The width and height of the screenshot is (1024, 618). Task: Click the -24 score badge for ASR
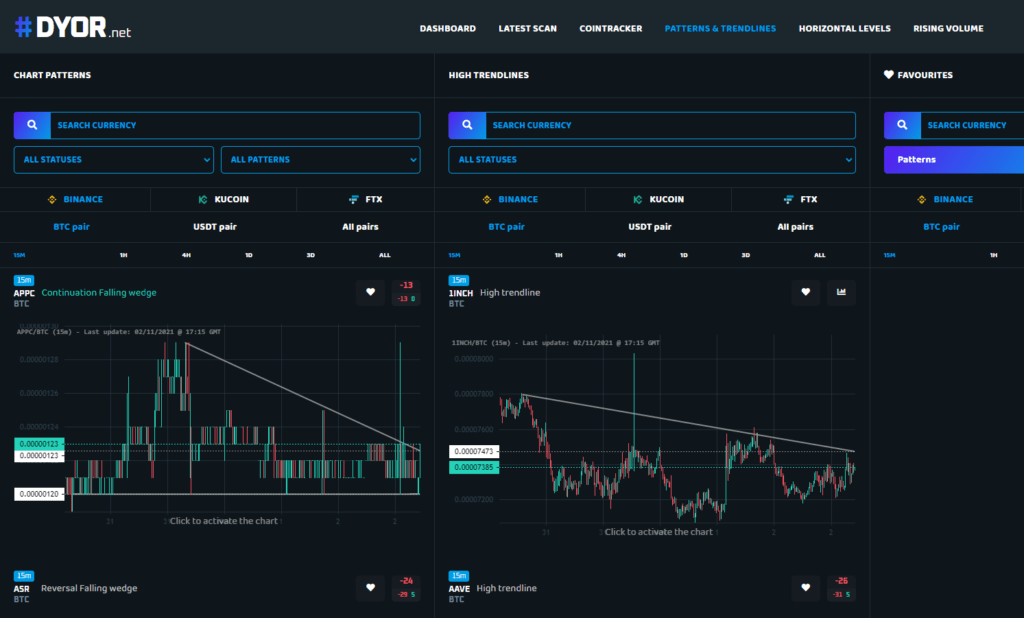pos(406,587)
